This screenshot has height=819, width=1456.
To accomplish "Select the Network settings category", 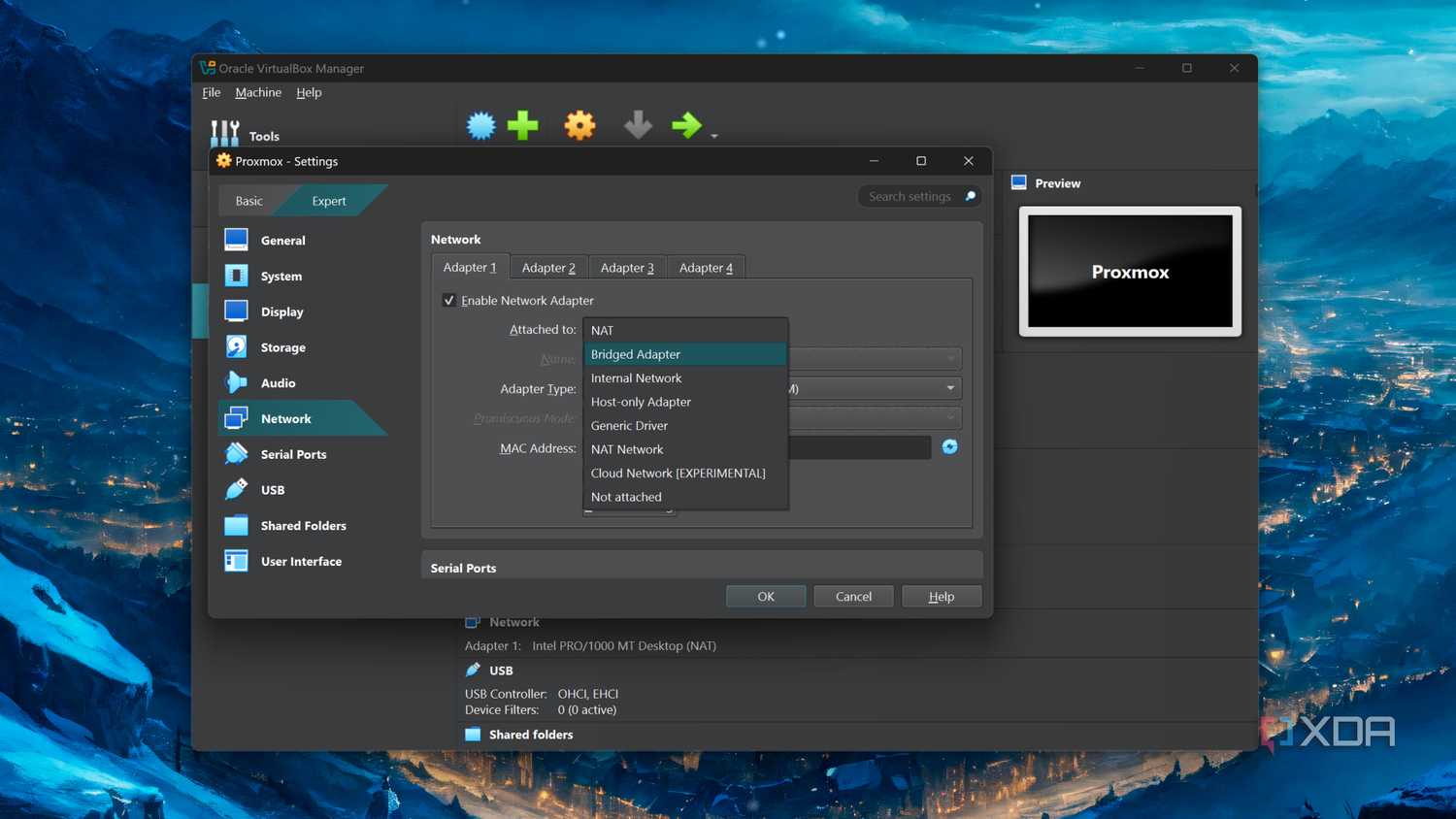I will click(x=303, y=418).
